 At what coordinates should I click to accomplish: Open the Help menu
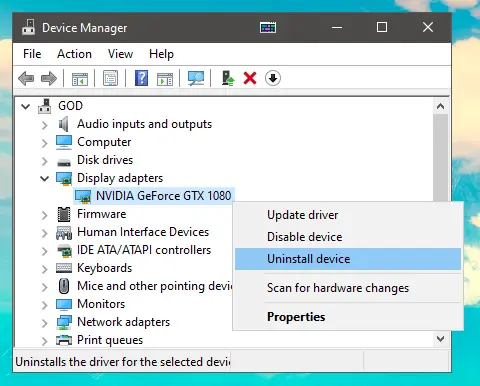tap(161, 54)
